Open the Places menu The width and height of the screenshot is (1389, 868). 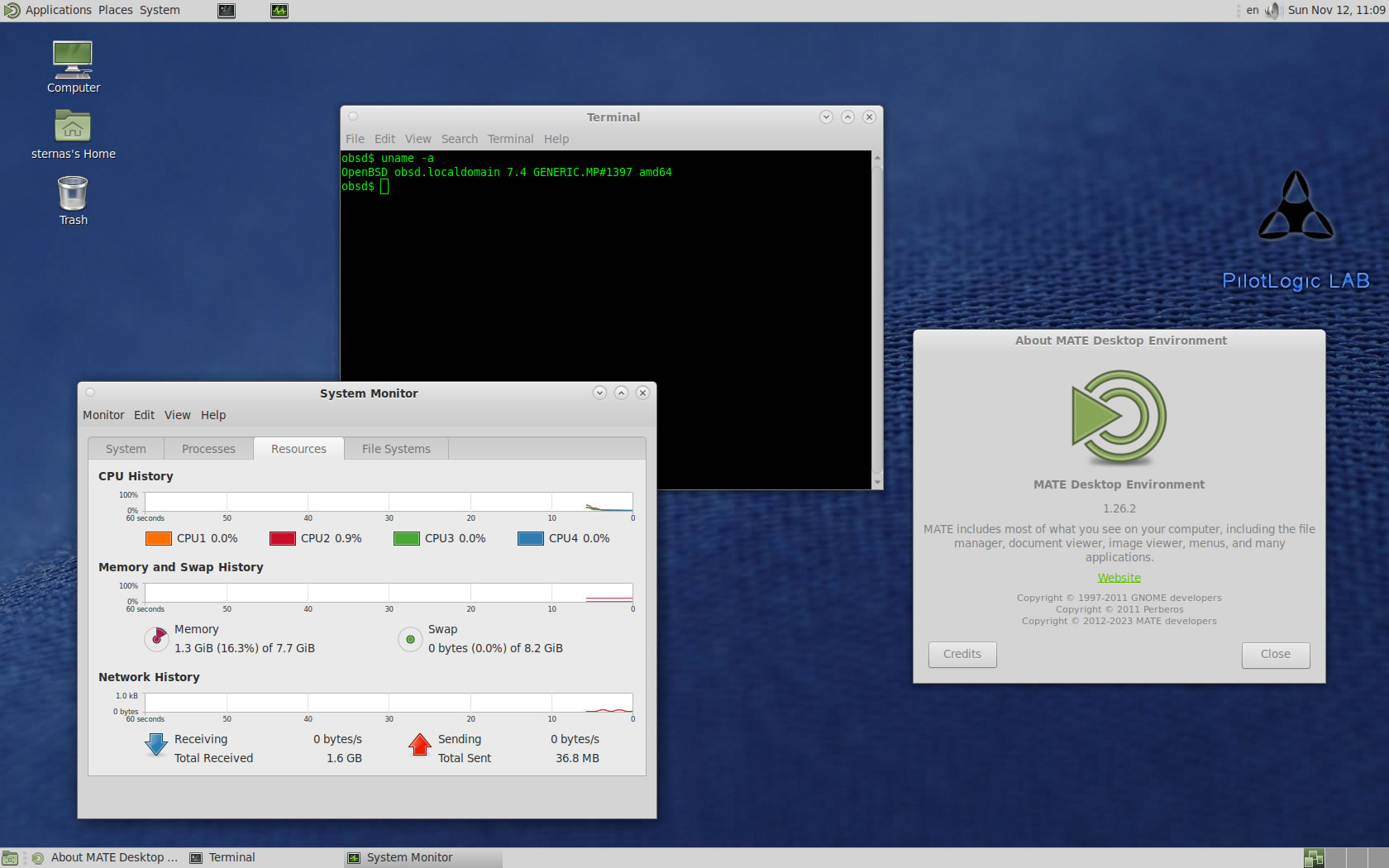pos(116,10)
